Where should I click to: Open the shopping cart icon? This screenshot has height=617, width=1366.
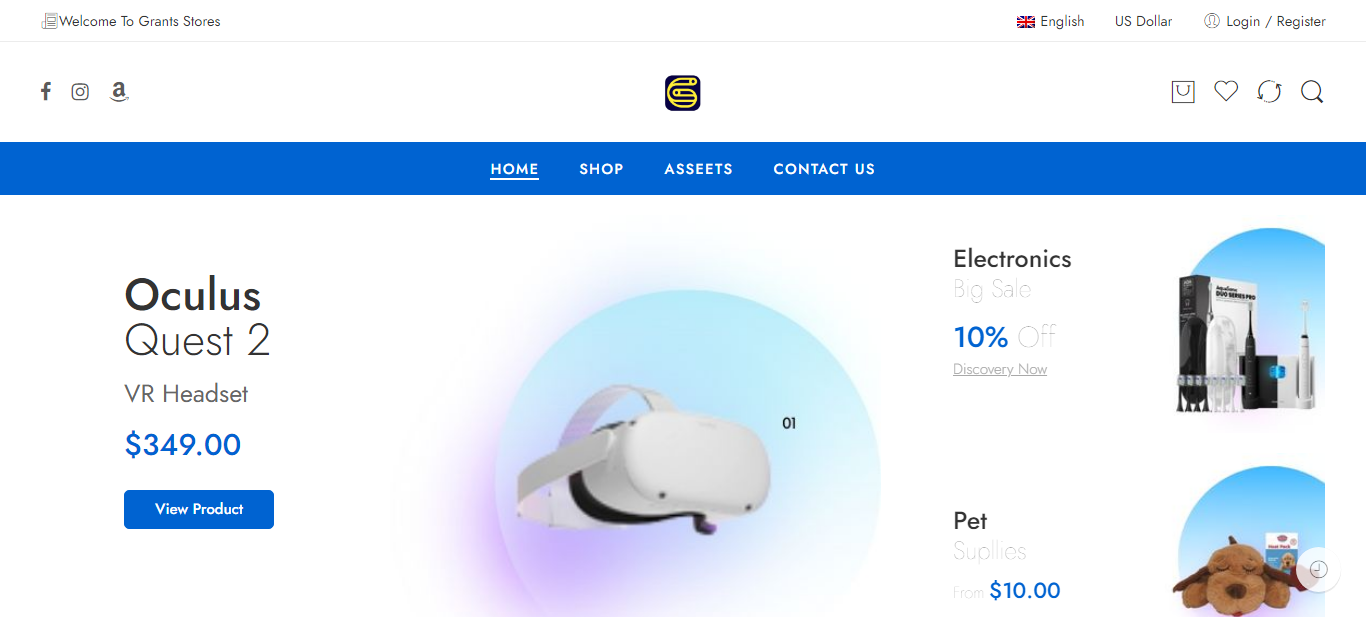coord(1183,92)
